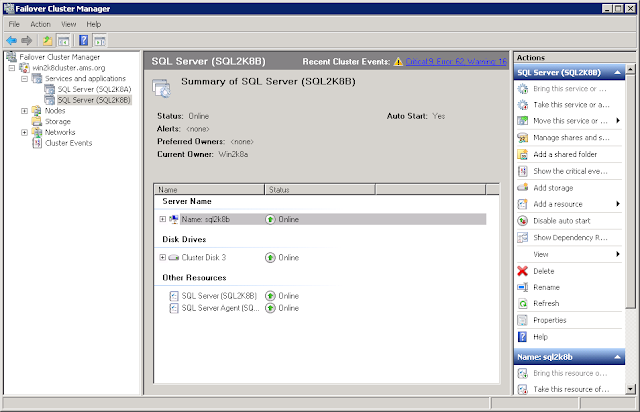Click Take this resource offline action
The width and height of the screenshot is (640, 412).
[569, 389]
